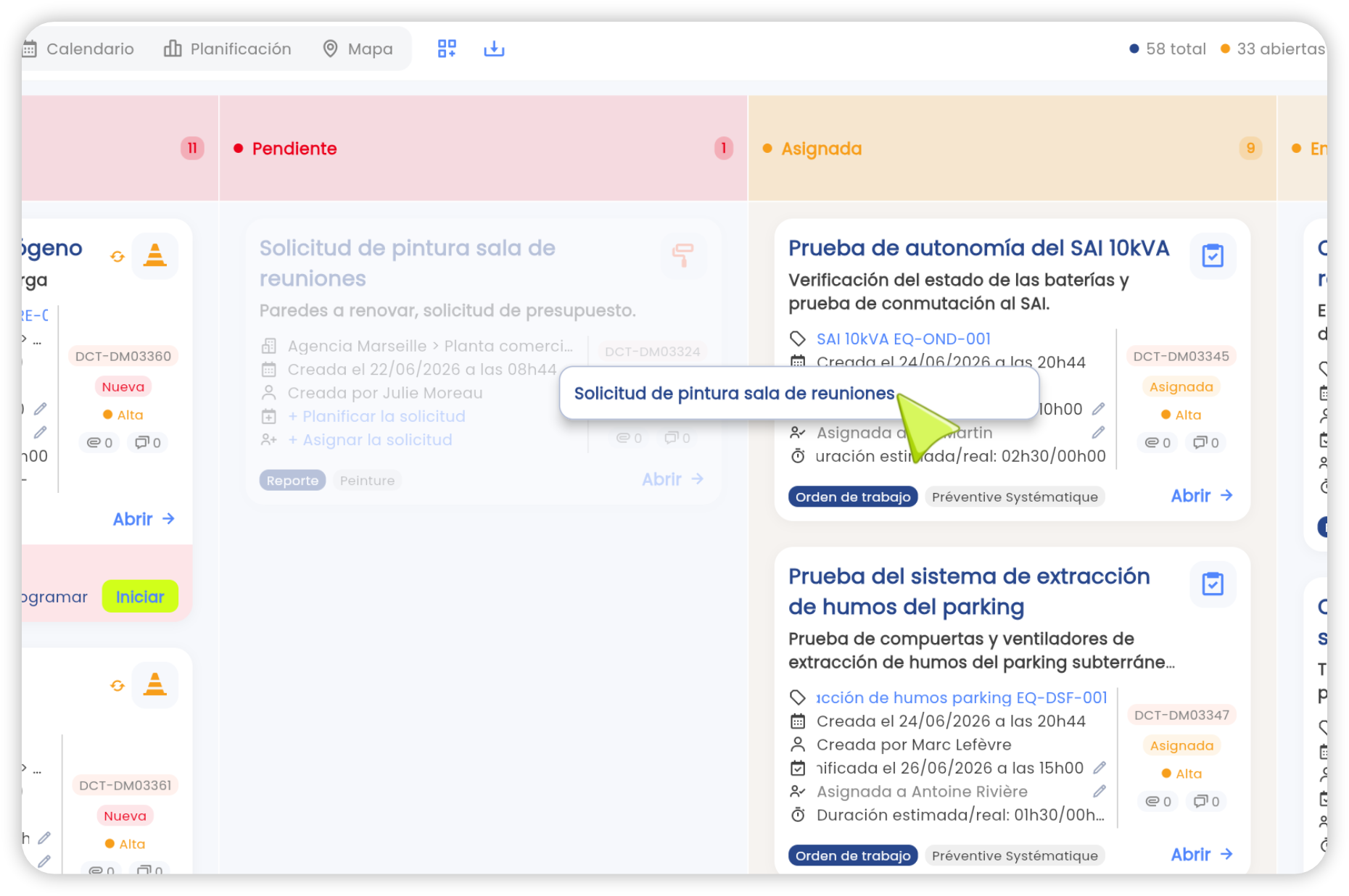The width and height of the screenshot is (1349, 896).
Task: Click traffic cone icon on DCT-DM03360 card
Action: coord(154,256)
